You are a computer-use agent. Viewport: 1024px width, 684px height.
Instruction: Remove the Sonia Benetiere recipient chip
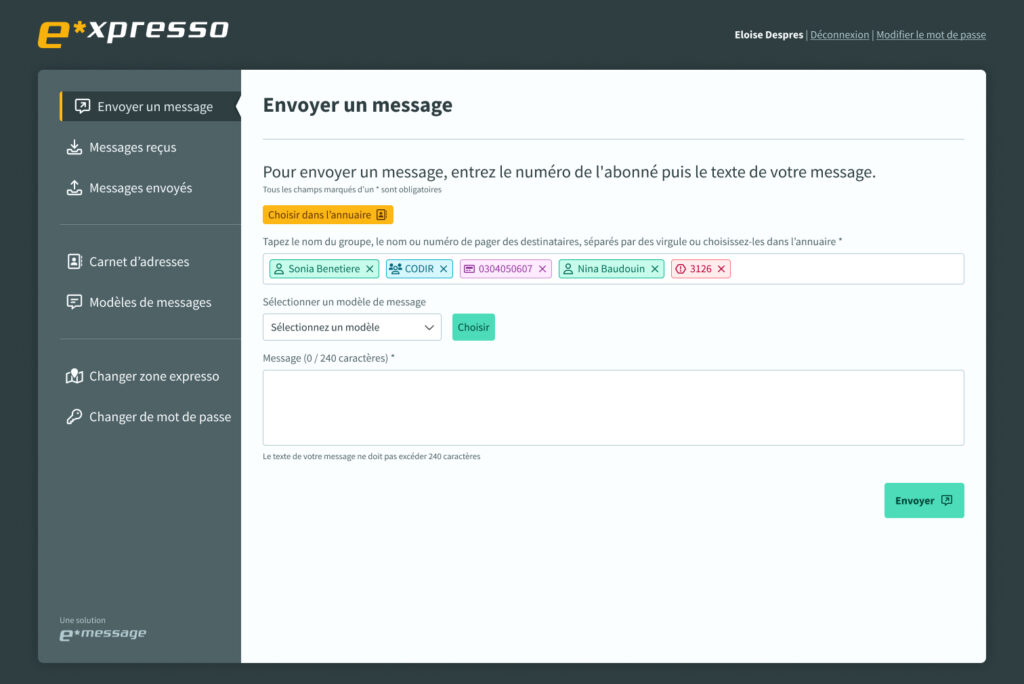(x=369, y=268)
